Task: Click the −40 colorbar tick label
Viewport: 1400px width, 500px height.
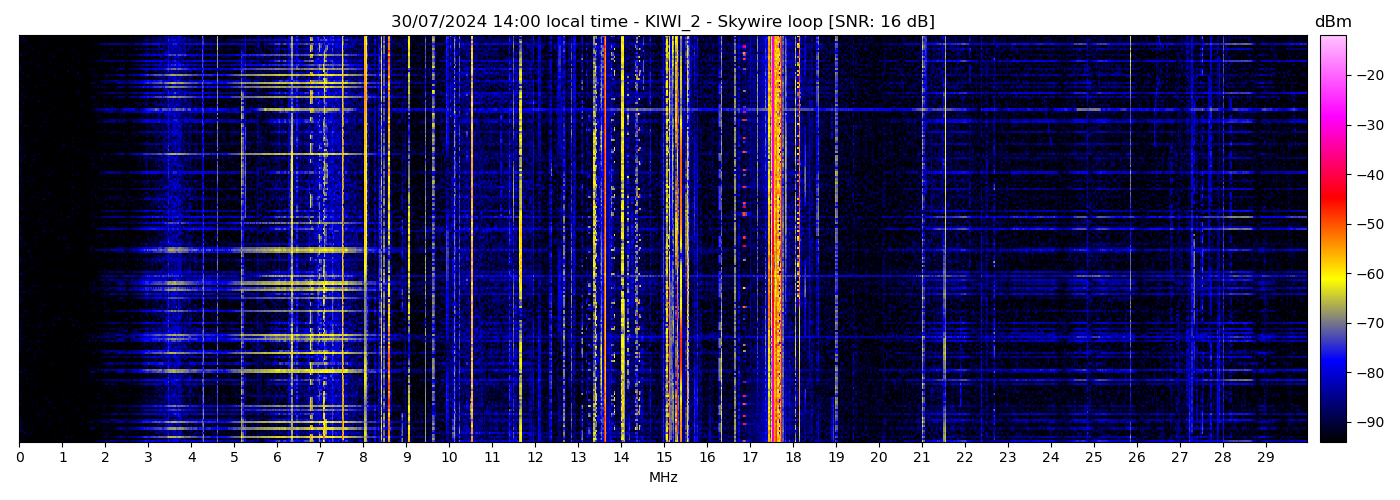Action: coord(1369,174)
